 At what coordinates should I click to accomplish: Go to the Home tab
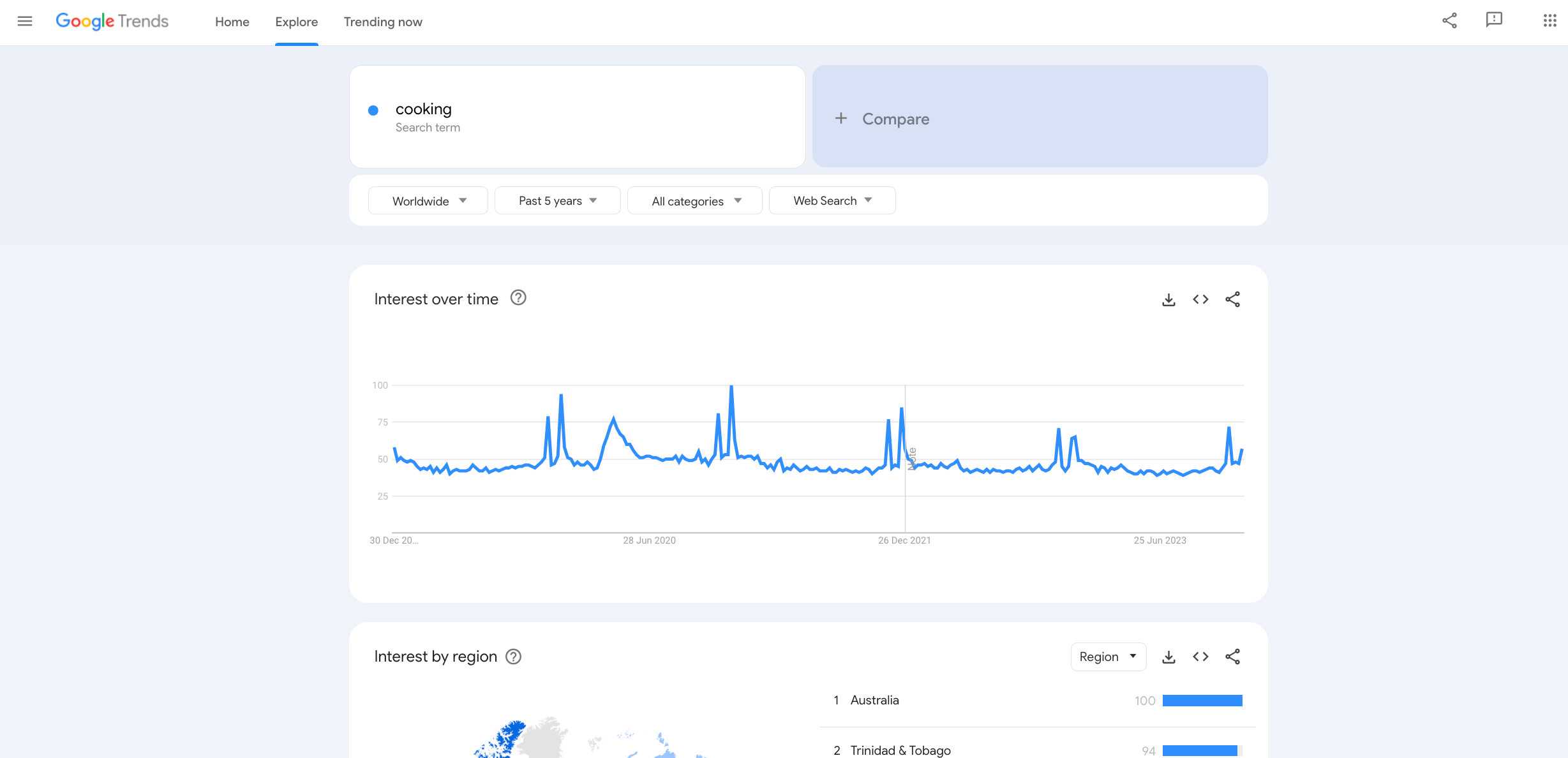point(232,22)
